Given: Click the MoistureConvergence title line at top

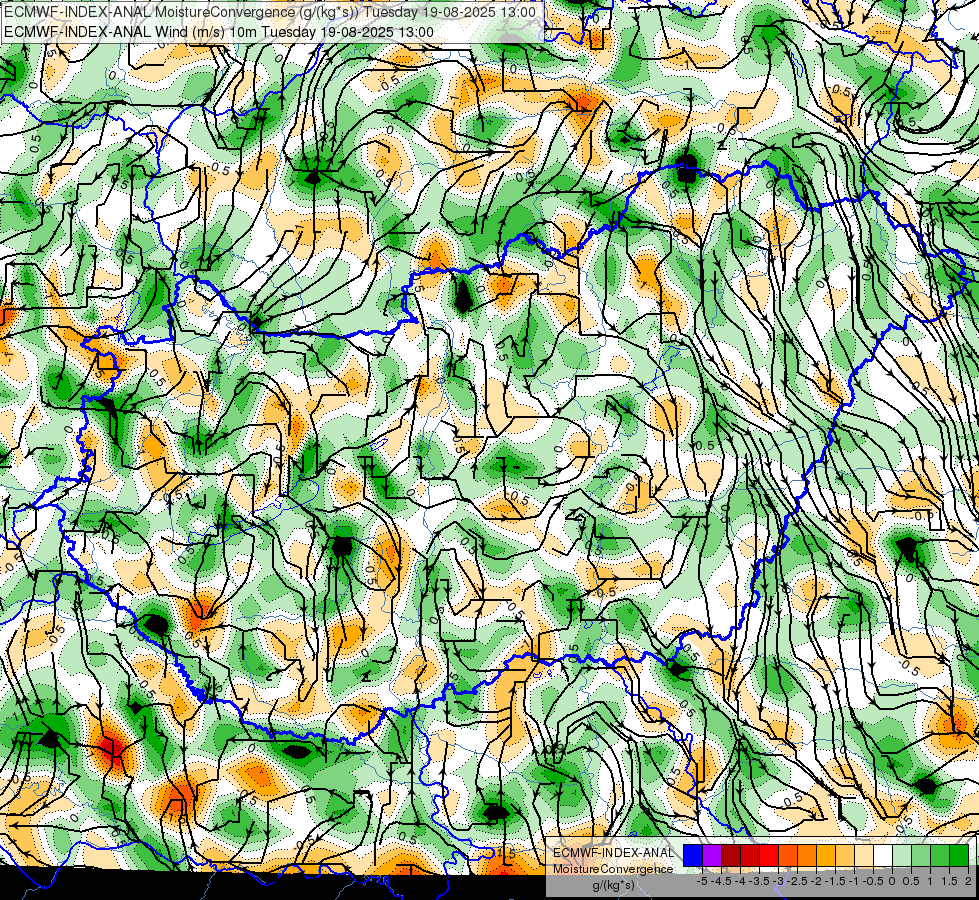Looking at the screenshot, I should coord(270,12).
